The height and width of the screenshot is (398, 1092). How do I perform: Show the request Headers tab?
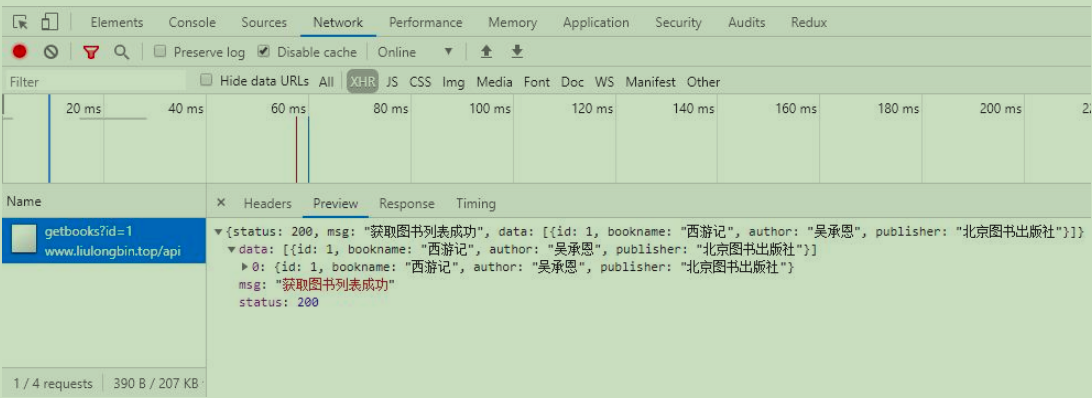267,204
